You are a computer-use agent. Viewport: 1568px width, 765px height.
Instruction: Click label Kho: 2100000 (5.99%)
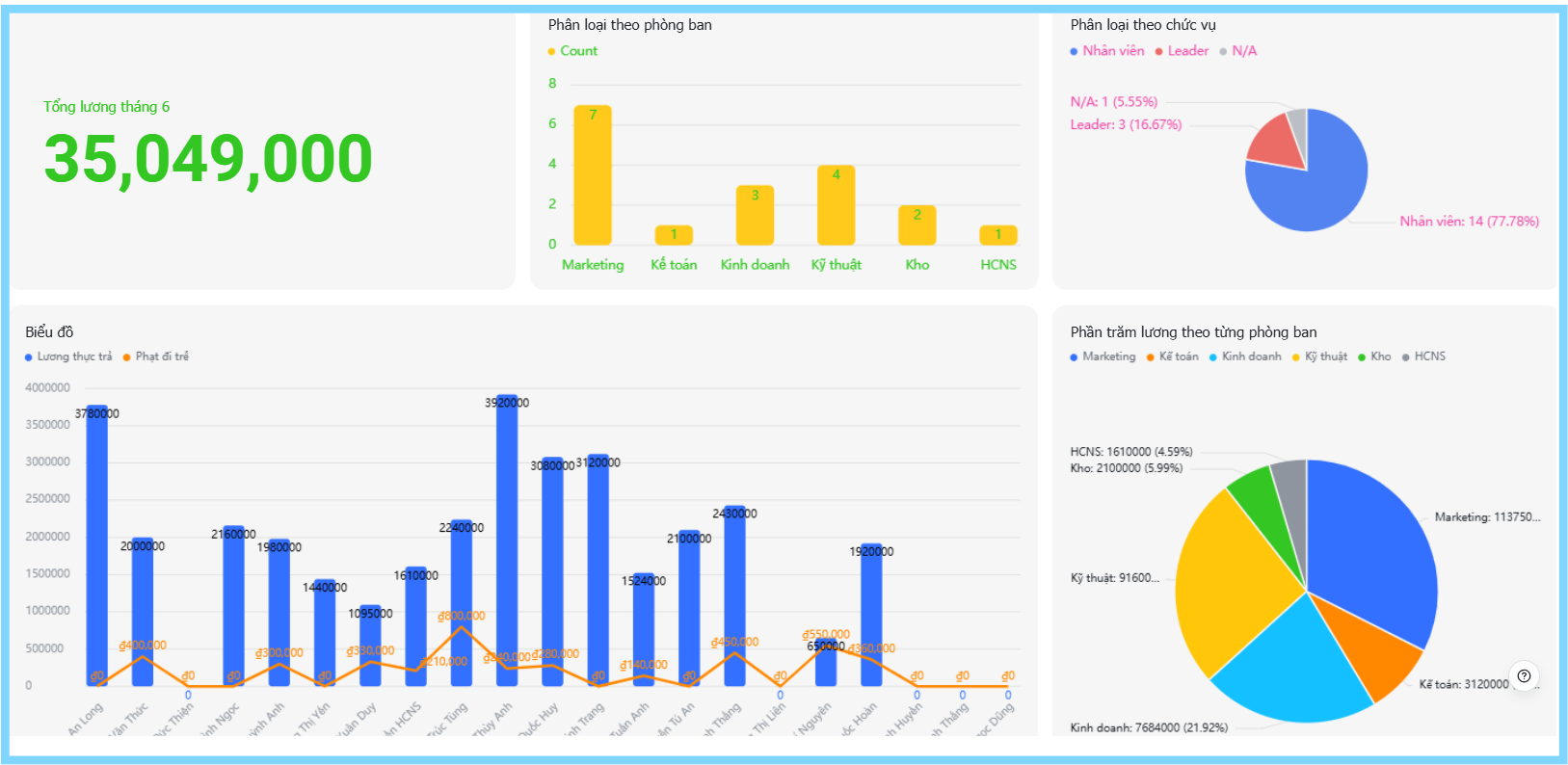[x=1127, y=468]
